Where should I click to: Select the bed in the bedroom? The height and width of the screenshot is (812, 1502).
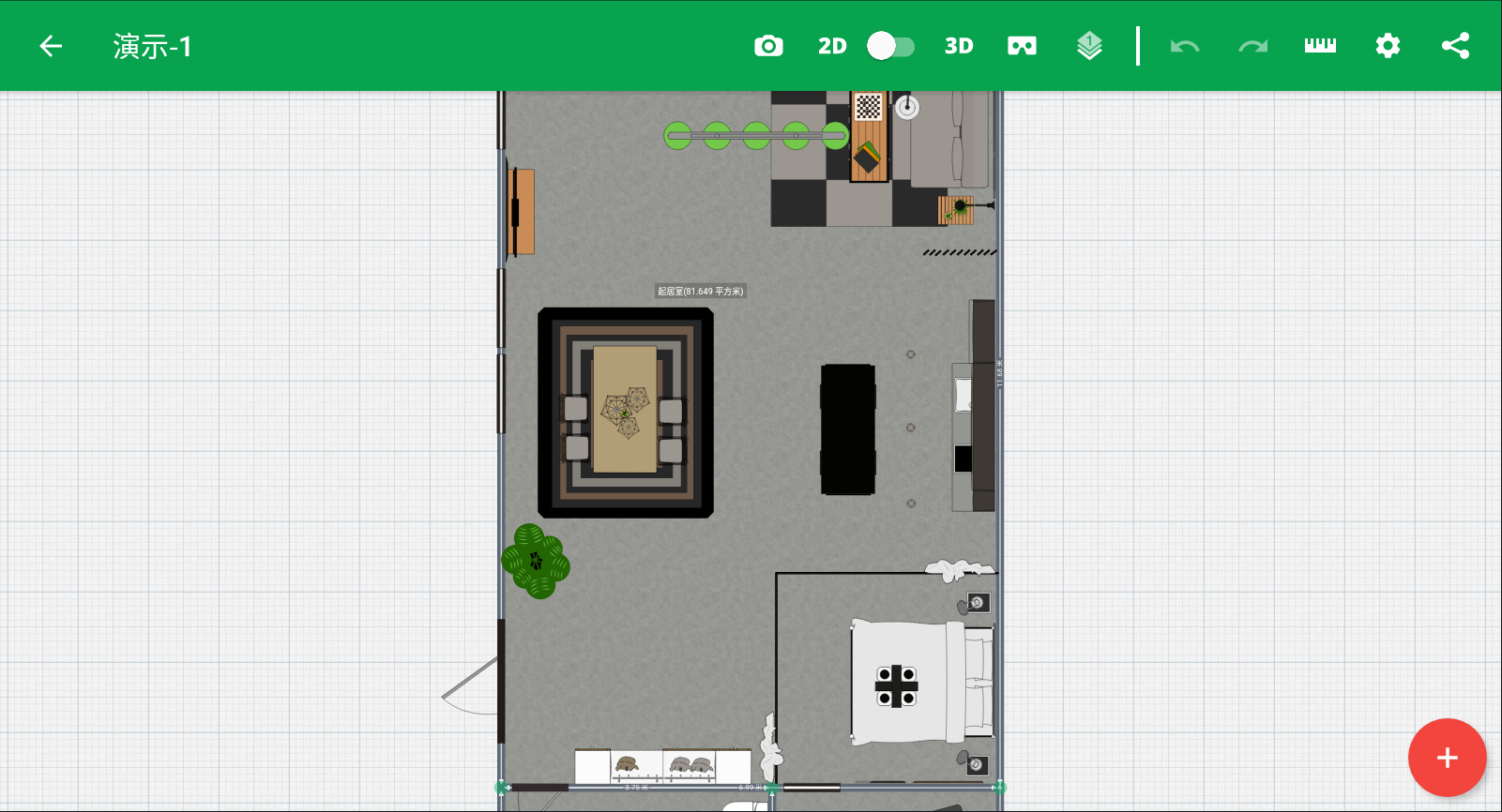(921, 684)
